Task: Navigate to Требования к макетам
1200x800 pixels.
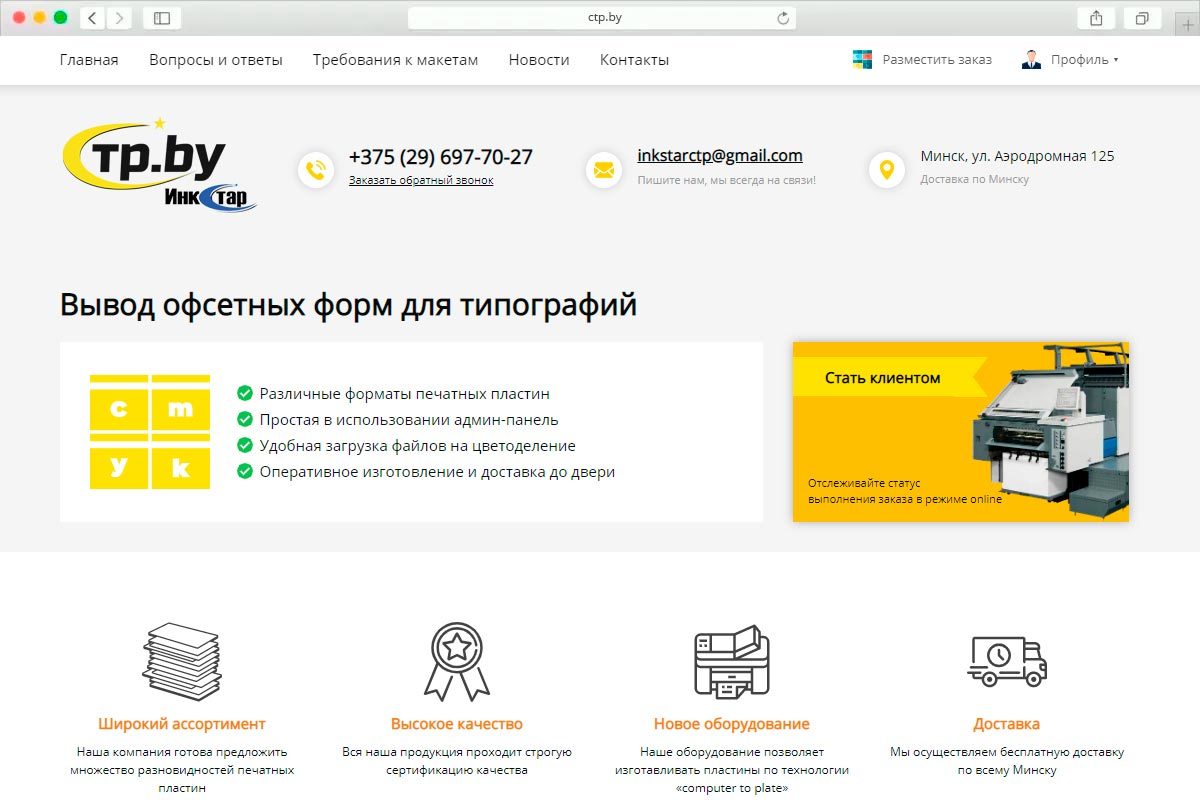Action: (395, 59)
